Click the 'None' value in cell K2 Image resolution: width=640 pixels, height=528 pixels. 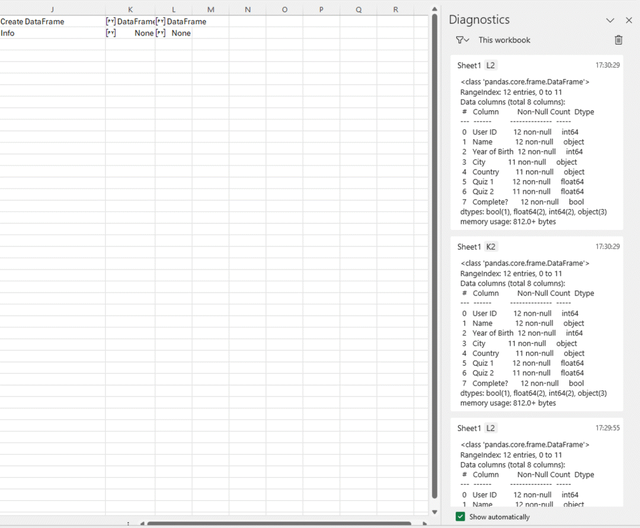tap(144, 33)
